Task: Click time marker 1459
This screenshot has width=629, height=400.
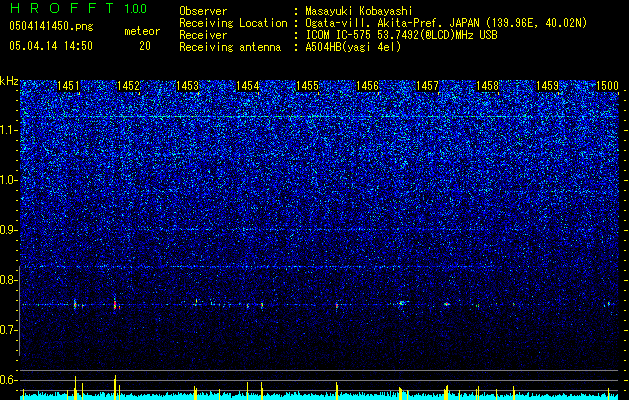Action: 547,85
